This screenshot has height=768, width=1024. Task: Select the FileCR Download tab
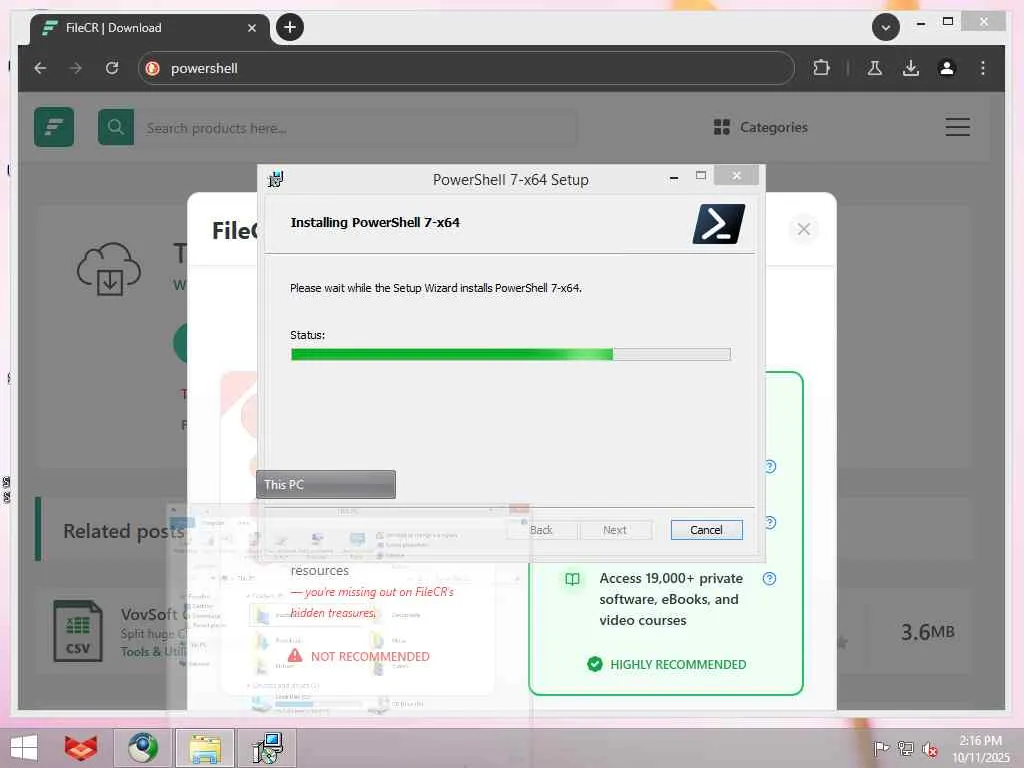point(149,28)
